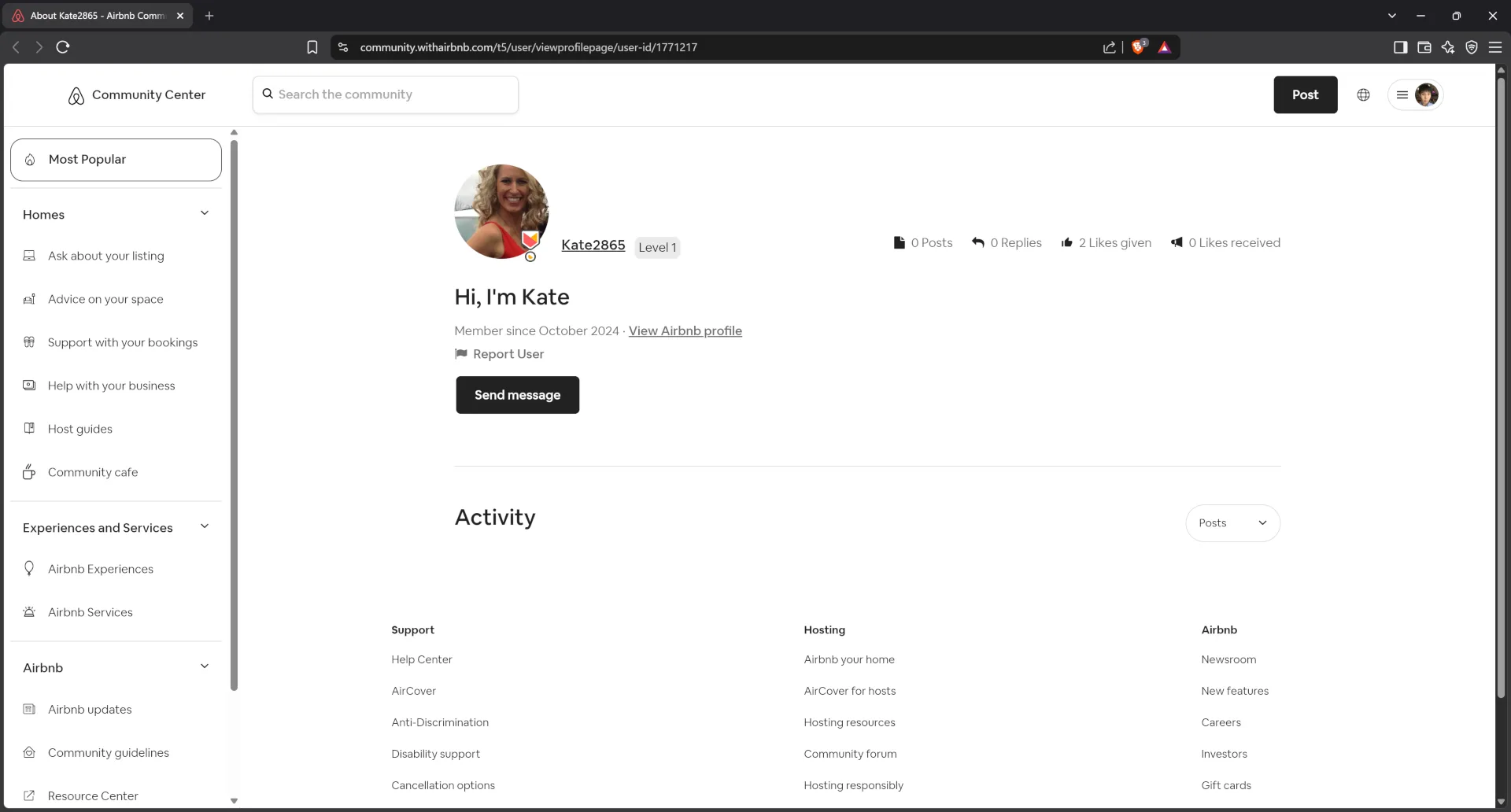Select Most Popular in sidebar
The width and height of the screenshot is (1511, 812).
coord(116,160)
